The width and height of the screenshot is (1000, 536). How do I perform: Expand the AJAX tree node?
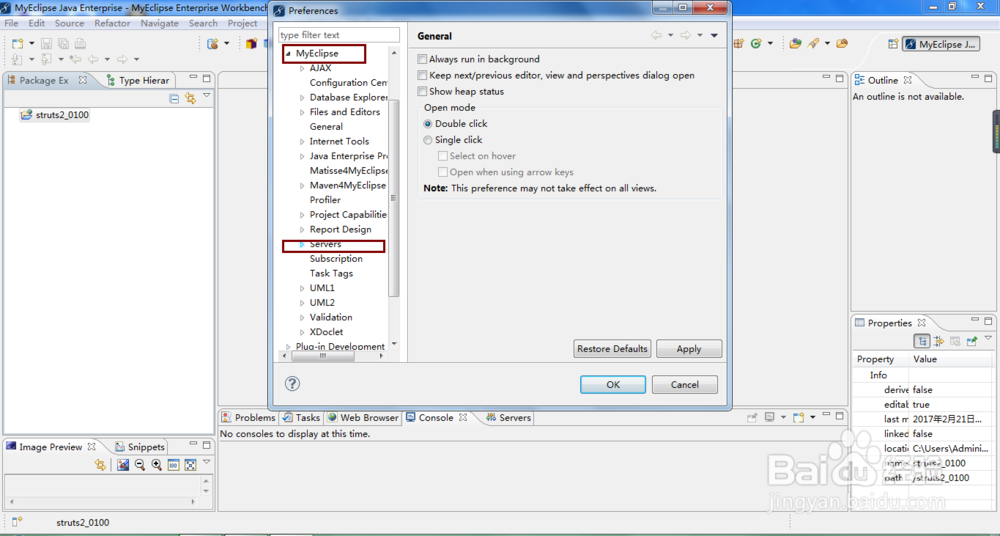(x=302, y=68)
